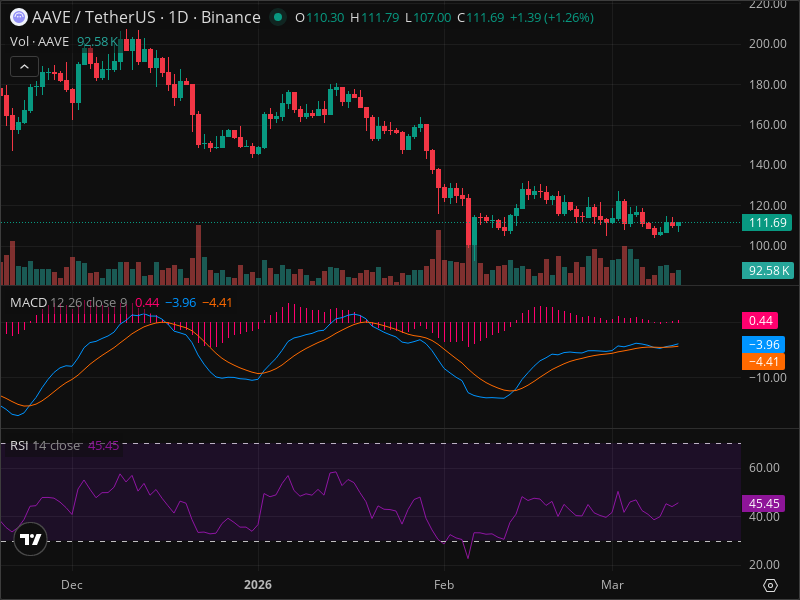Click the 180.00 price scale label
Screen dimensions: 800x600
(767, 85)
